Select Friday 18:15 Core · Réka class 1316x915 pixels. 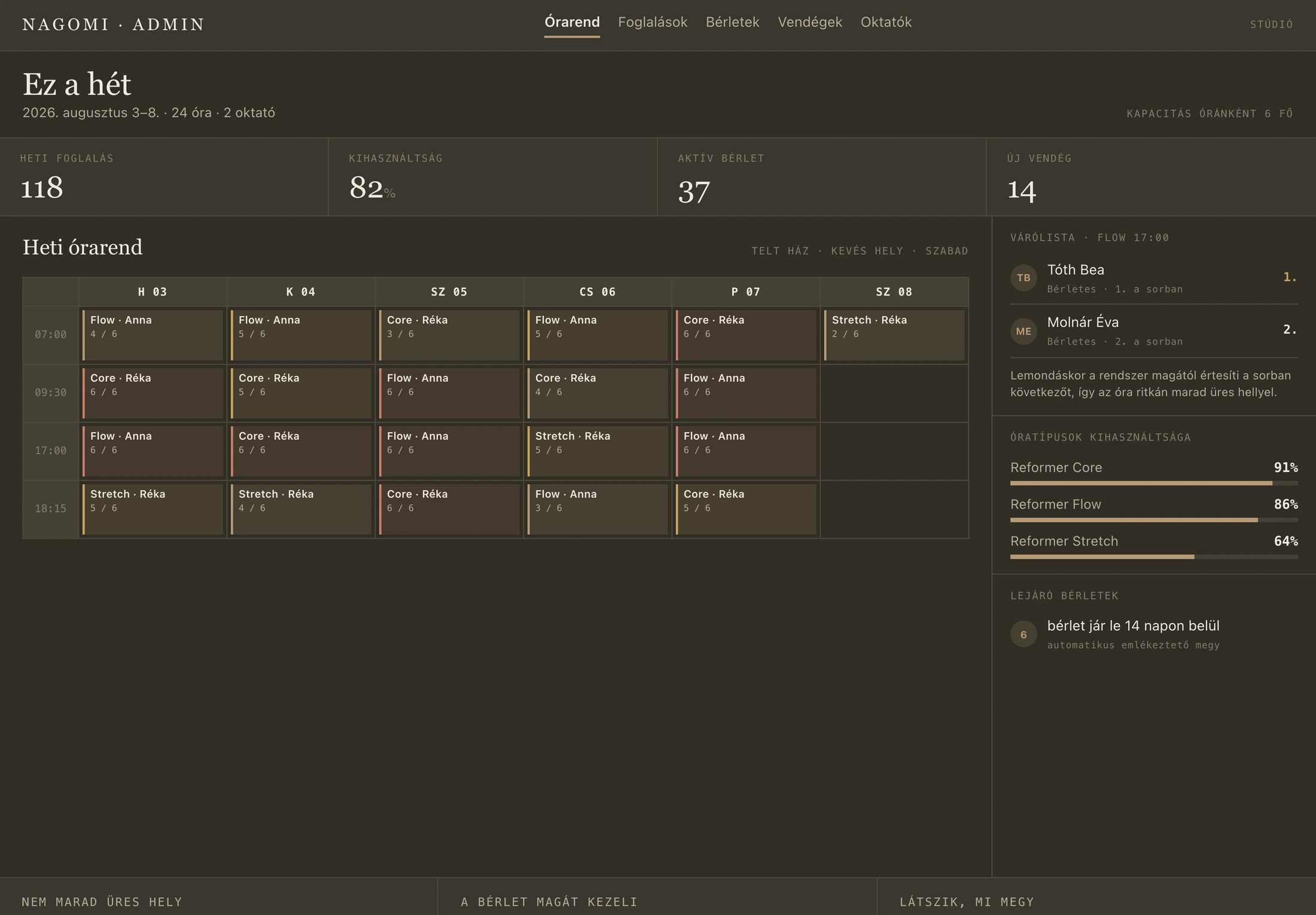(746, 509)
